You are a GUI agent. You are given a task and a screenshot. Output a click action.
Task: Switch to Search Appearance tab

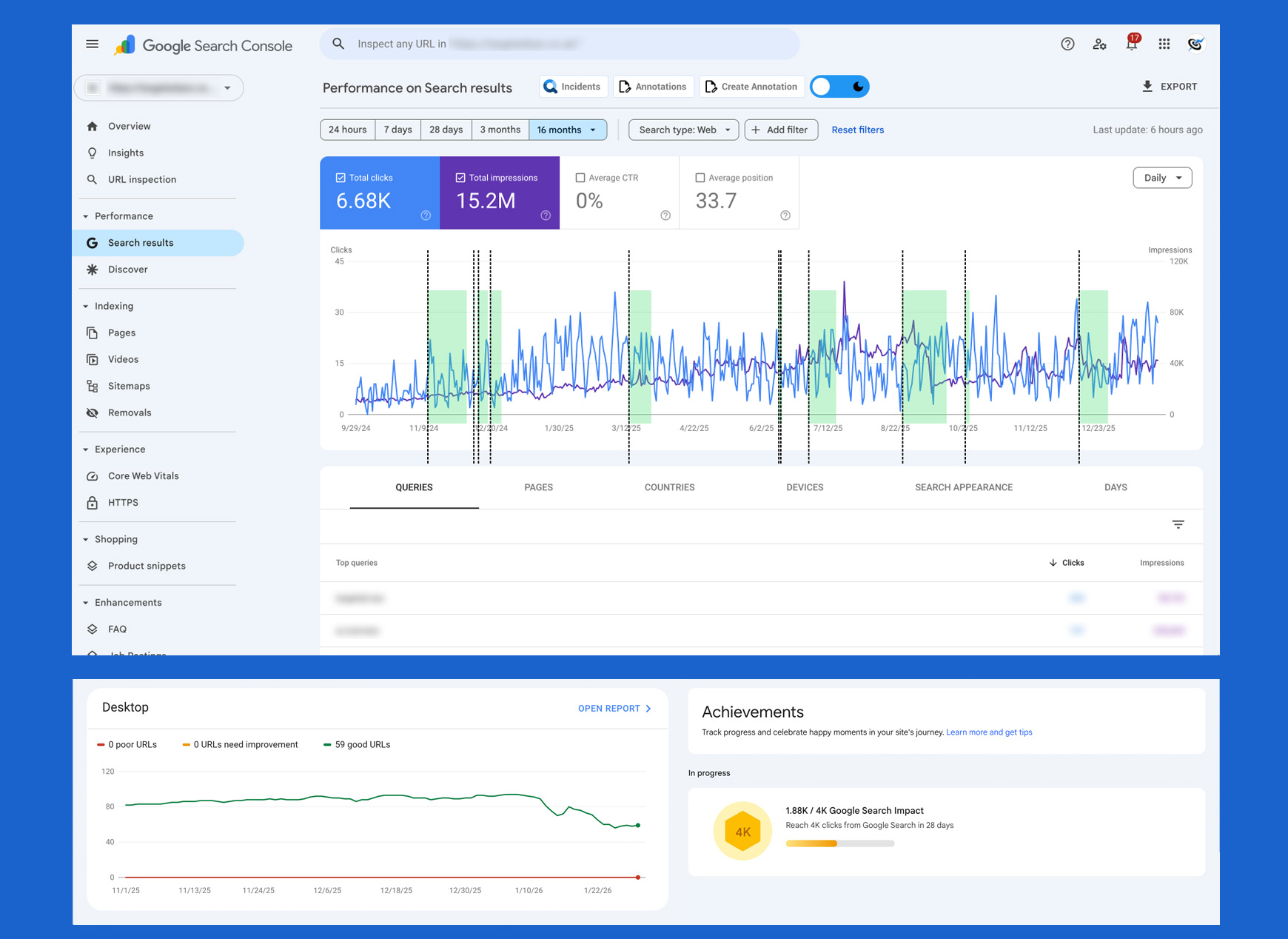point(964,487)
